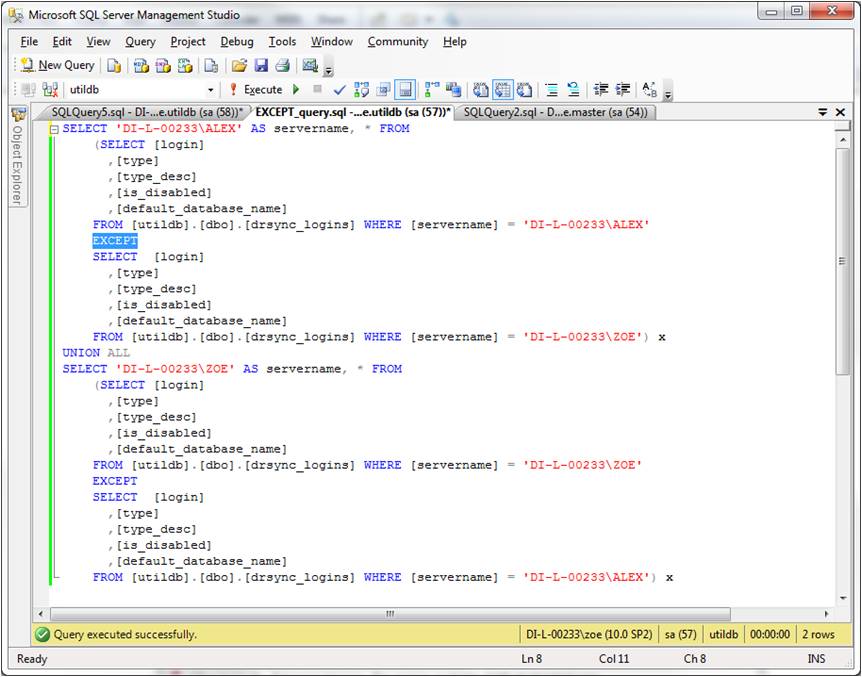Viewport: 862px width, 677px height.
Task: Toggle Include Actual Execution Plan
Action: [x=431, y=90]
